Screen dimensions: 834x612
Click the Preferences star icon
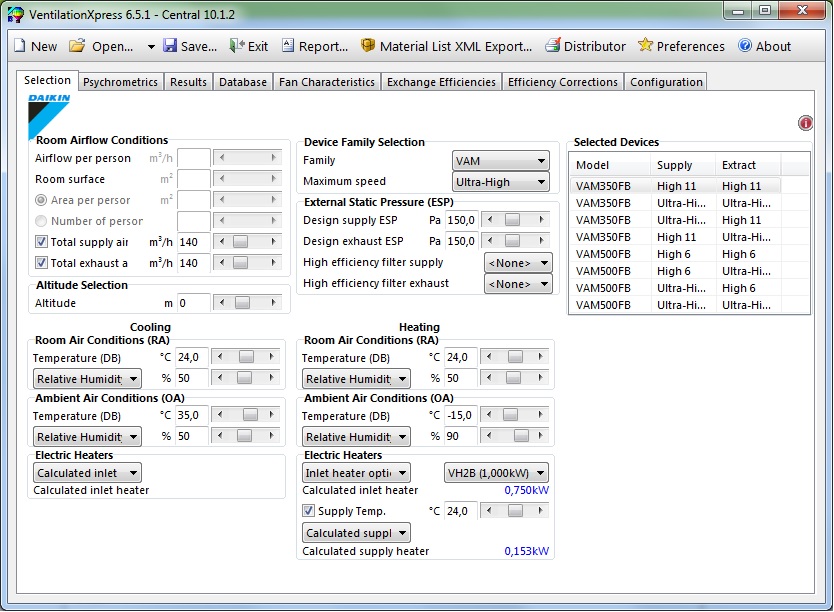[645, 45]
